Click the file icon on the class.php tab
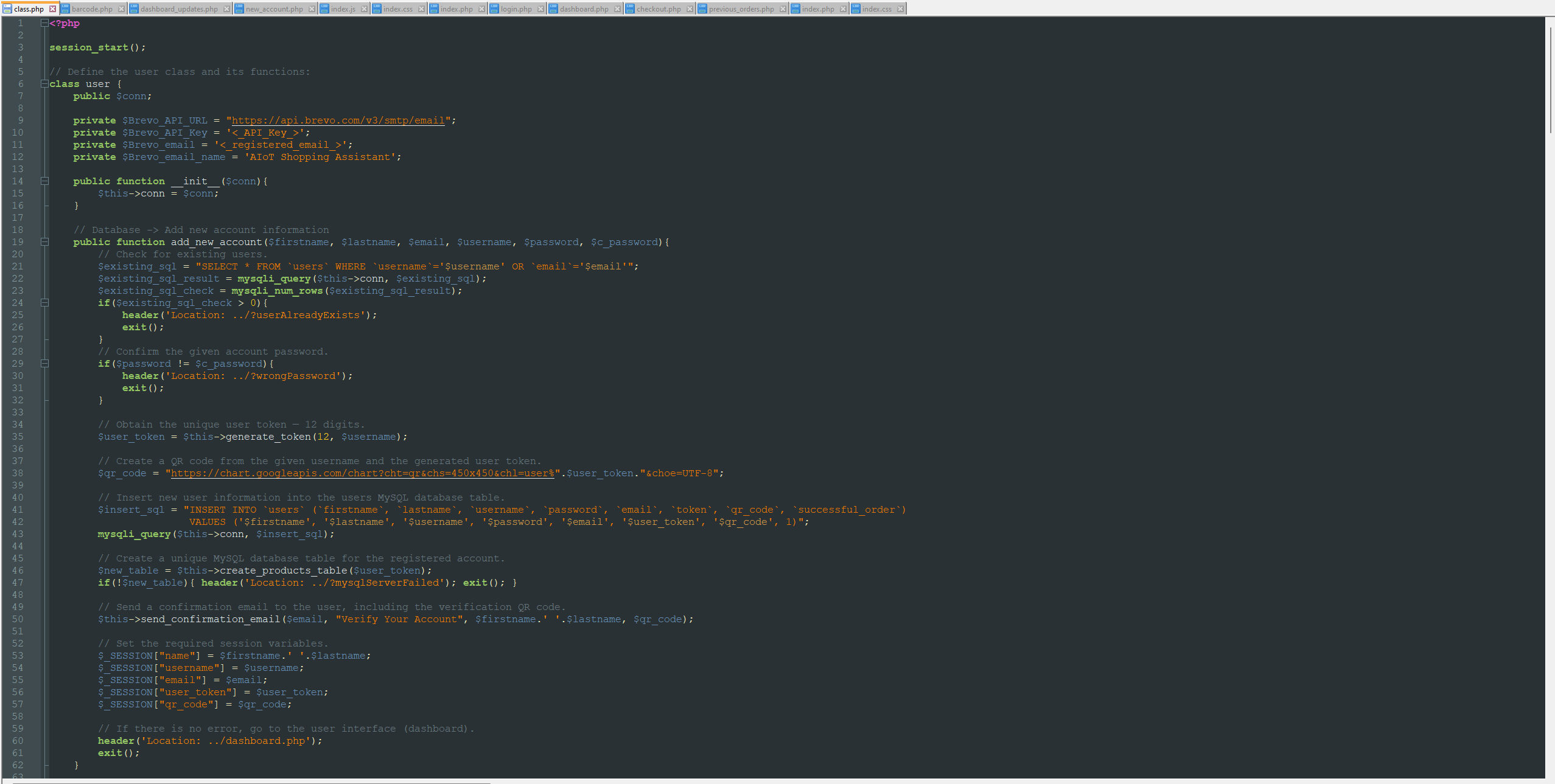Screen dimensions: 1555x784 click(6, 9)
